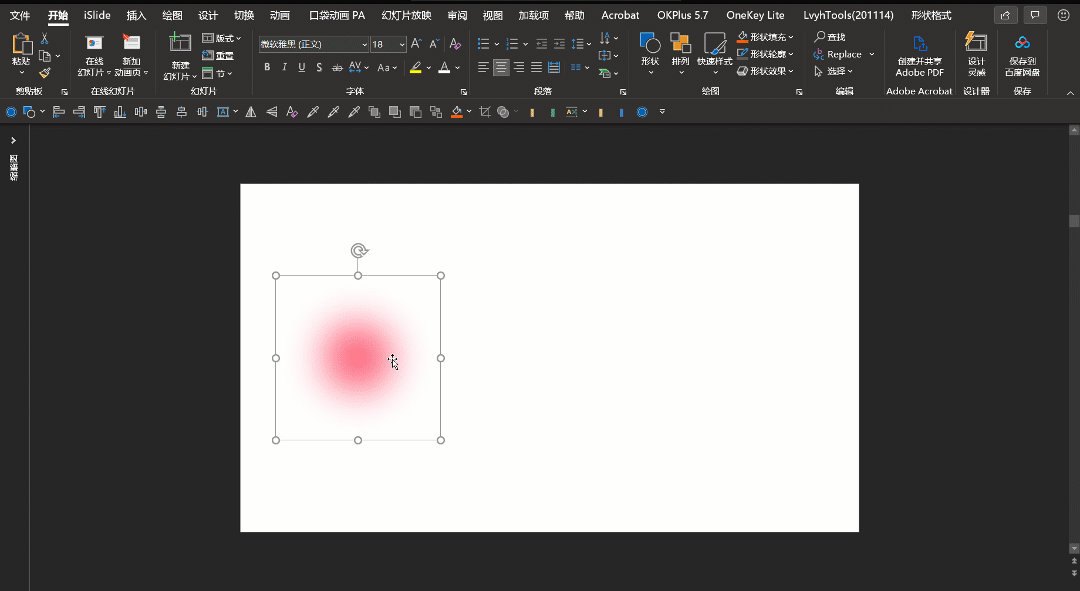1080x591 pixels.
Task: Decrease font size icon
Action: (434, 44)
